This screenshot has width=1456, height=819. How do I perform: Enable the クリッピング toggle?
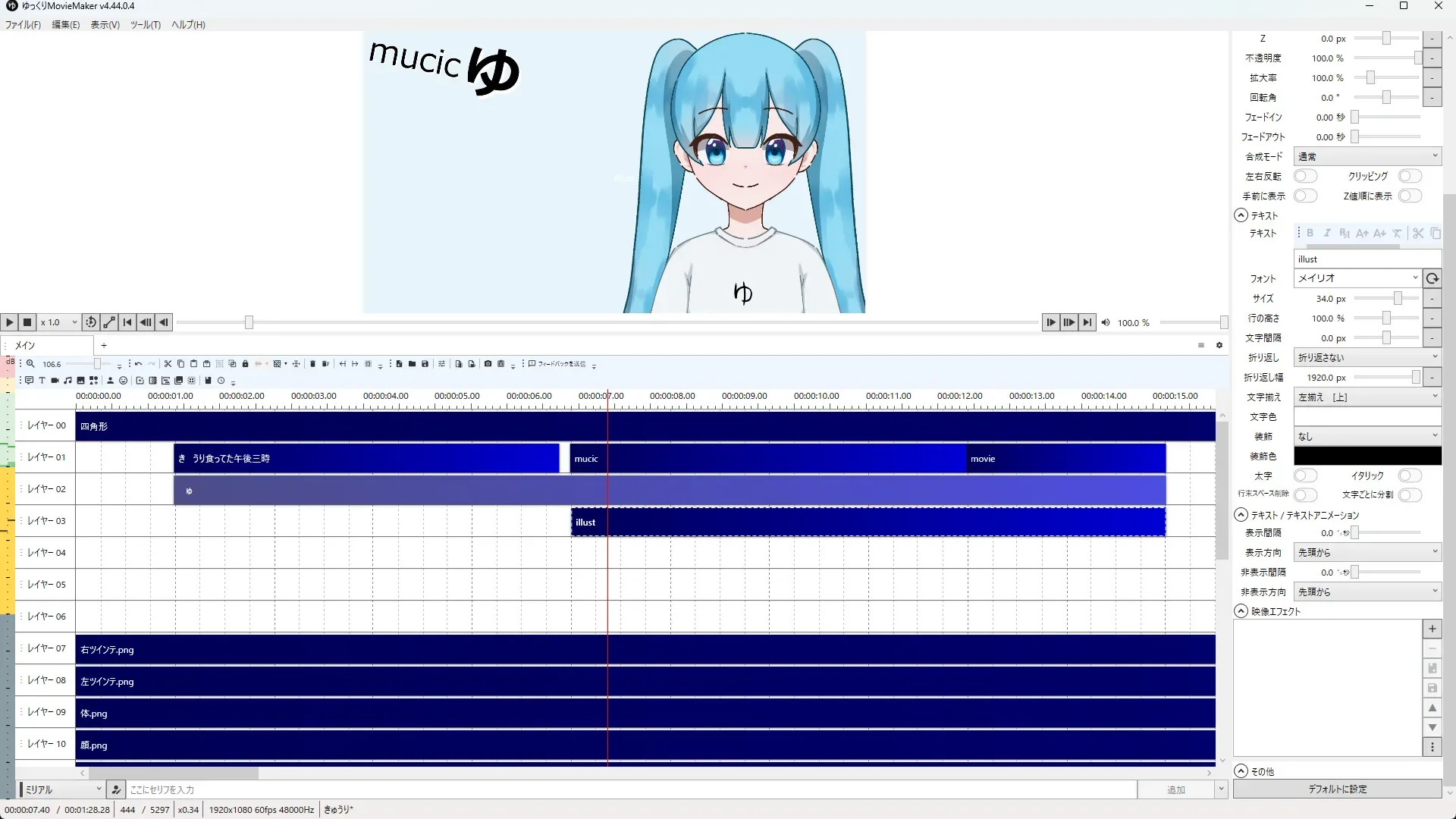point(1410,176)
